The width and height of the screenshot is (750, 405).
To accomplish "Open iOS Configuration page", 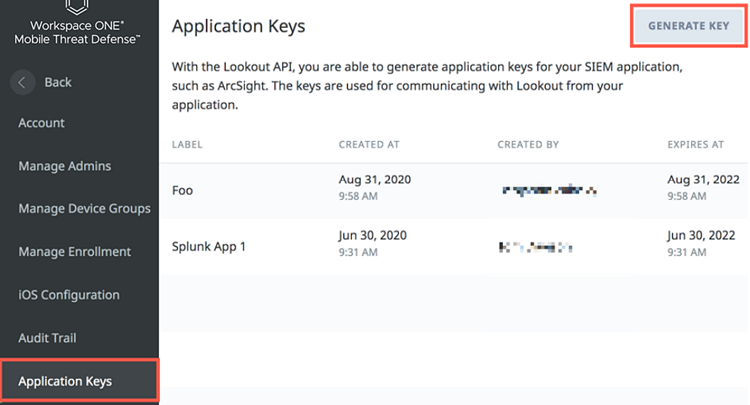I will [x=69, y=295].
